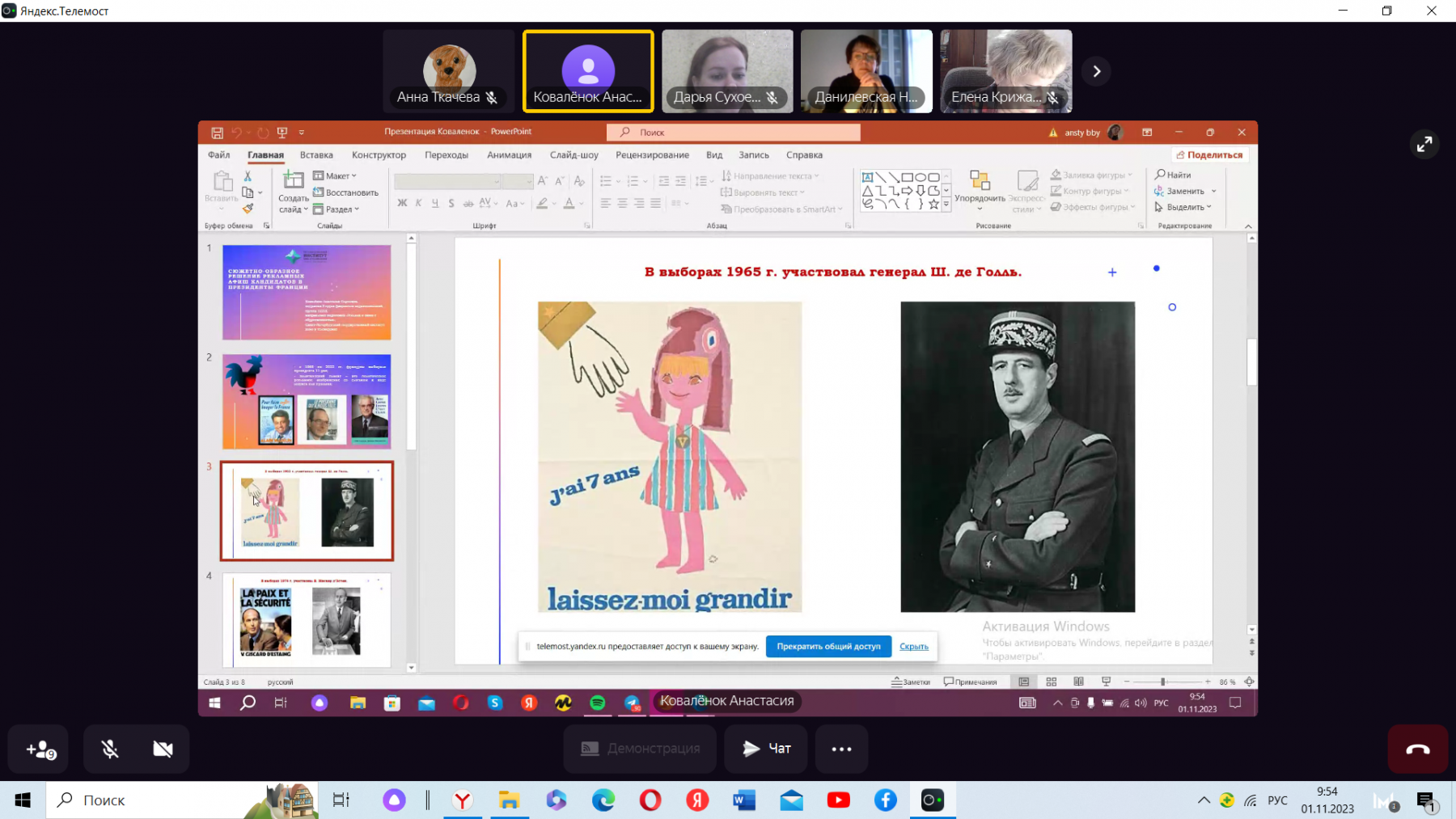Click the Format Painter brush icon
This screenshot has width=1456, height=819.
click(x=248, y=209)
